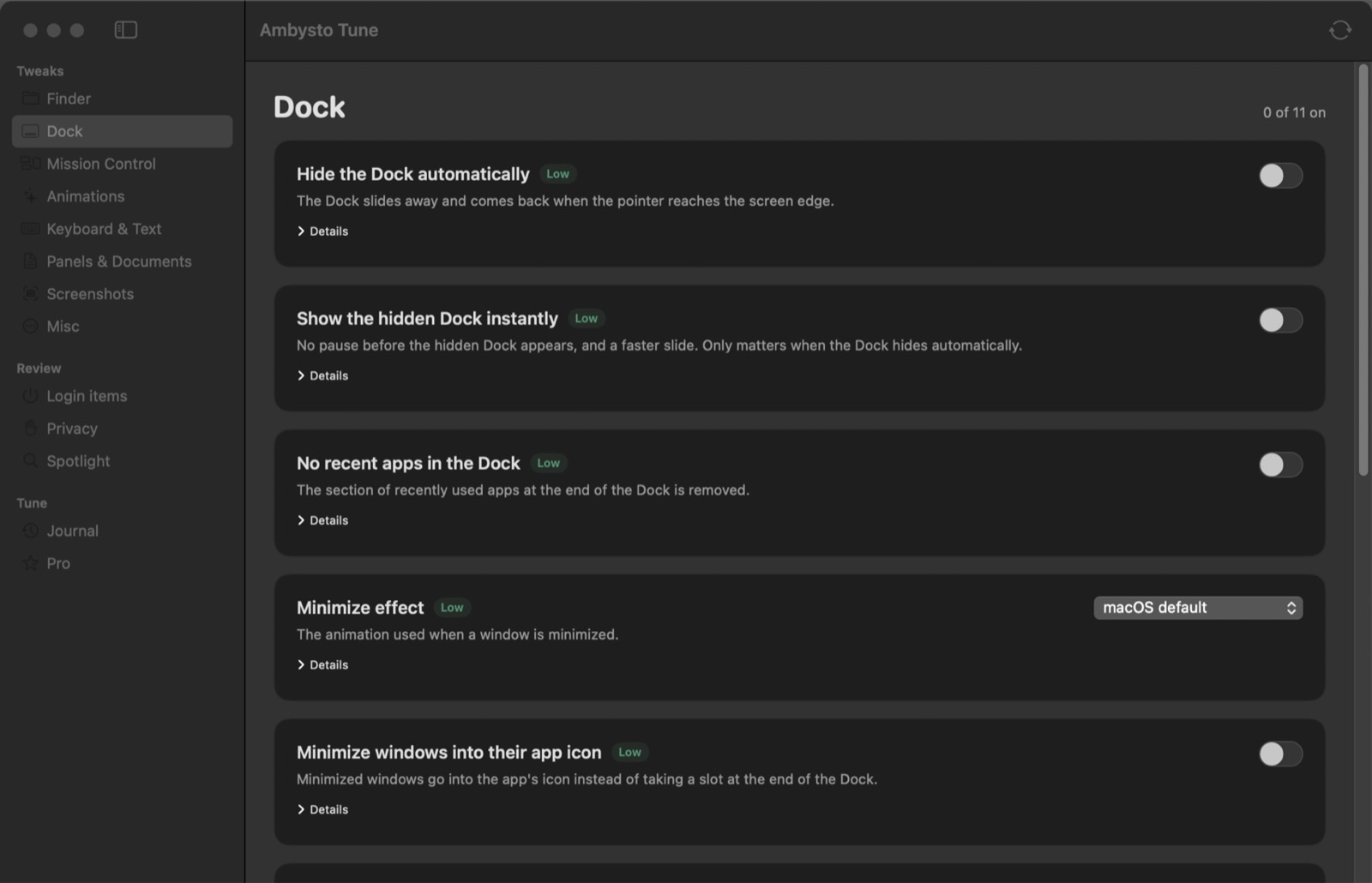Viewport: 1372px width, 883px height.
Task: Click the Finder folder icon in sidebar
Action: tap(30, 99)
